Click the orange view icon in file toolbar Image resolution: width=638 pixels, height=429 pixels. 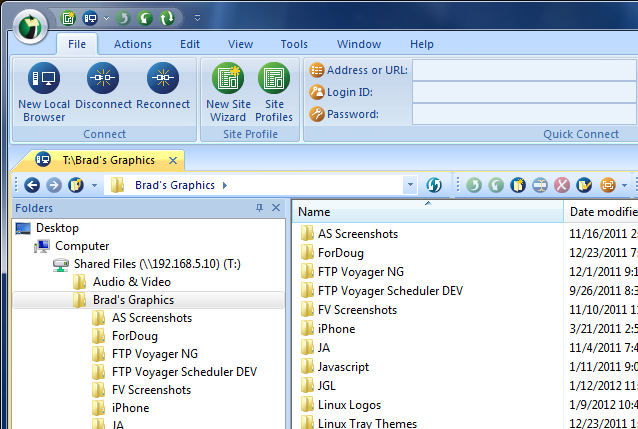click(x=607, y=185)
